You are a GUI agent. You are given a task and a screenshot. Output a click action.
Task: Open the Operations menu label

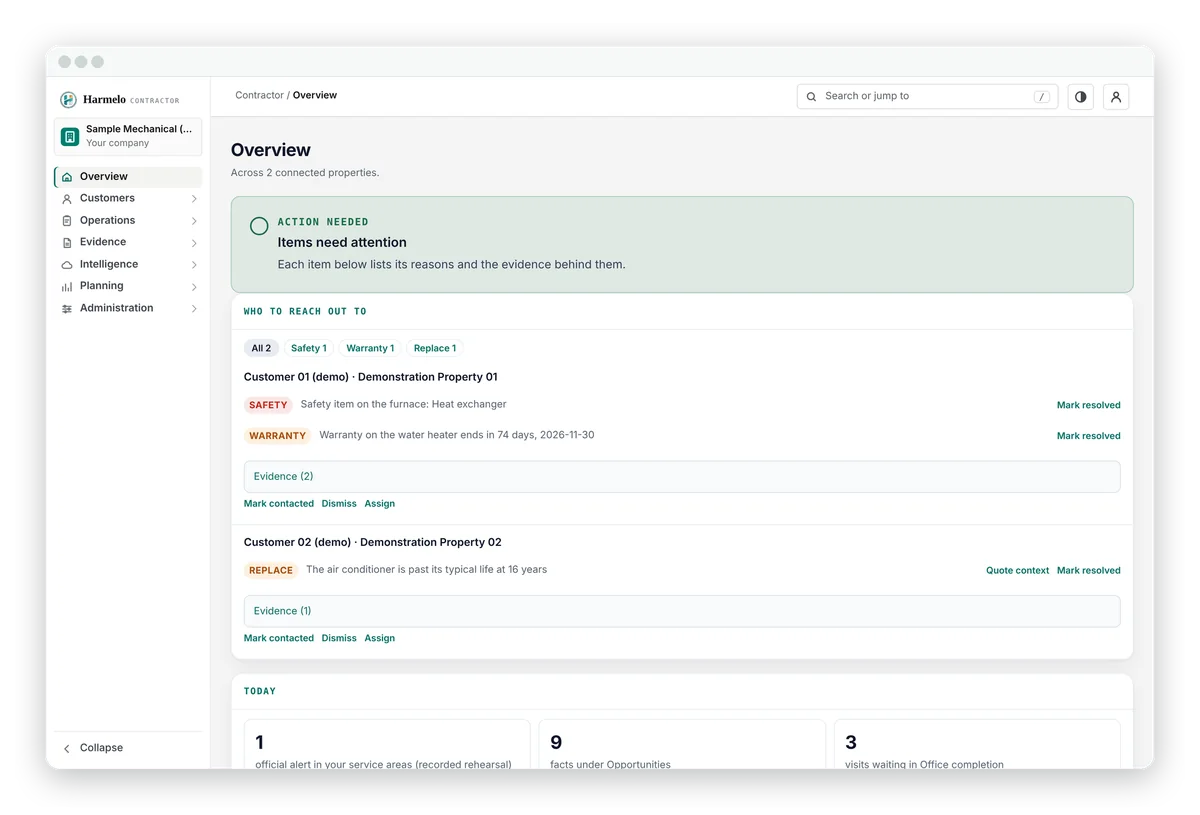(x=107, y=220)
